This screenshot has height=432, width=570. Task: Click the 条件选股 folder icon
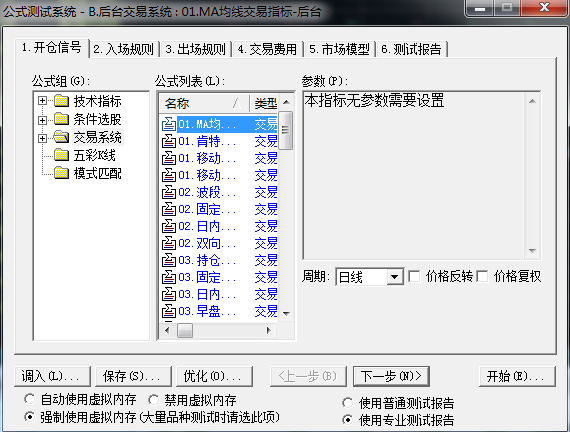pyautogui.click(x=61, y=119)
